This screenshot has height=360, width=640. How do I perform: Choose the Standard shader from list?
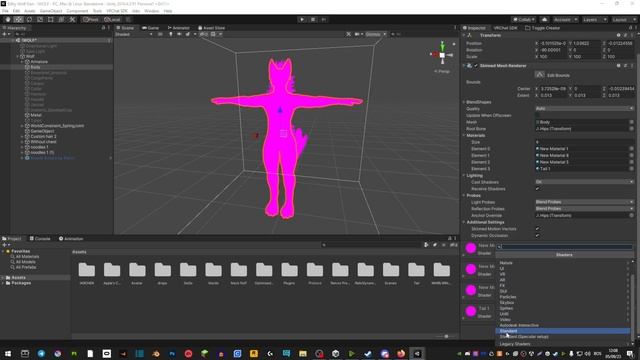coord(563,331)
